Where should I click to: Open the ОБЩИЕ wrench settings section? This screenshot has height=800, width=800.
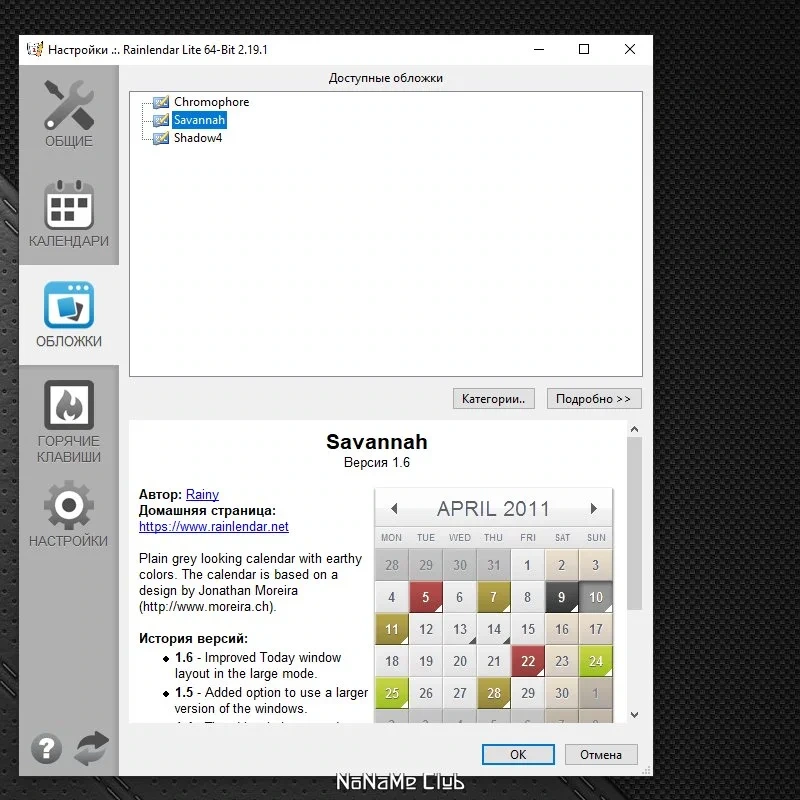pyautogui.click(x=69, y=114)
